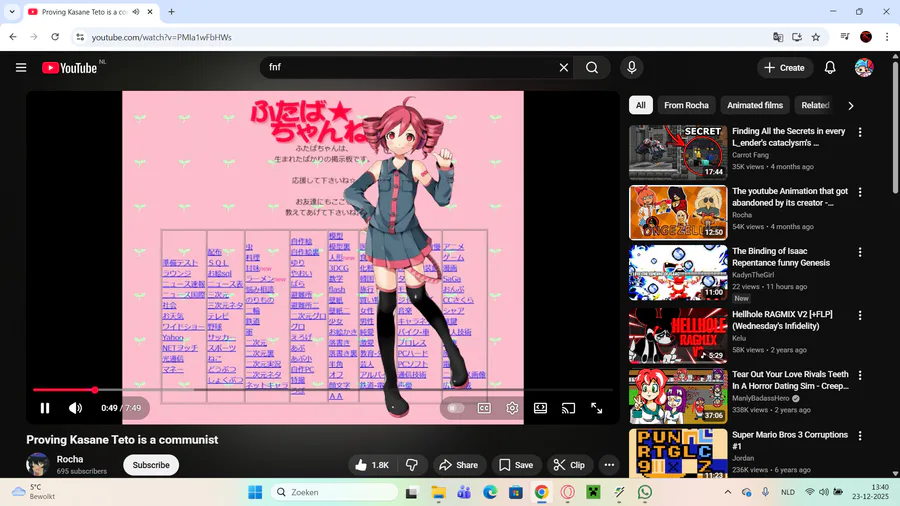Go to the YouTube home logo
The image size is (900, 506).
(69, 68)
